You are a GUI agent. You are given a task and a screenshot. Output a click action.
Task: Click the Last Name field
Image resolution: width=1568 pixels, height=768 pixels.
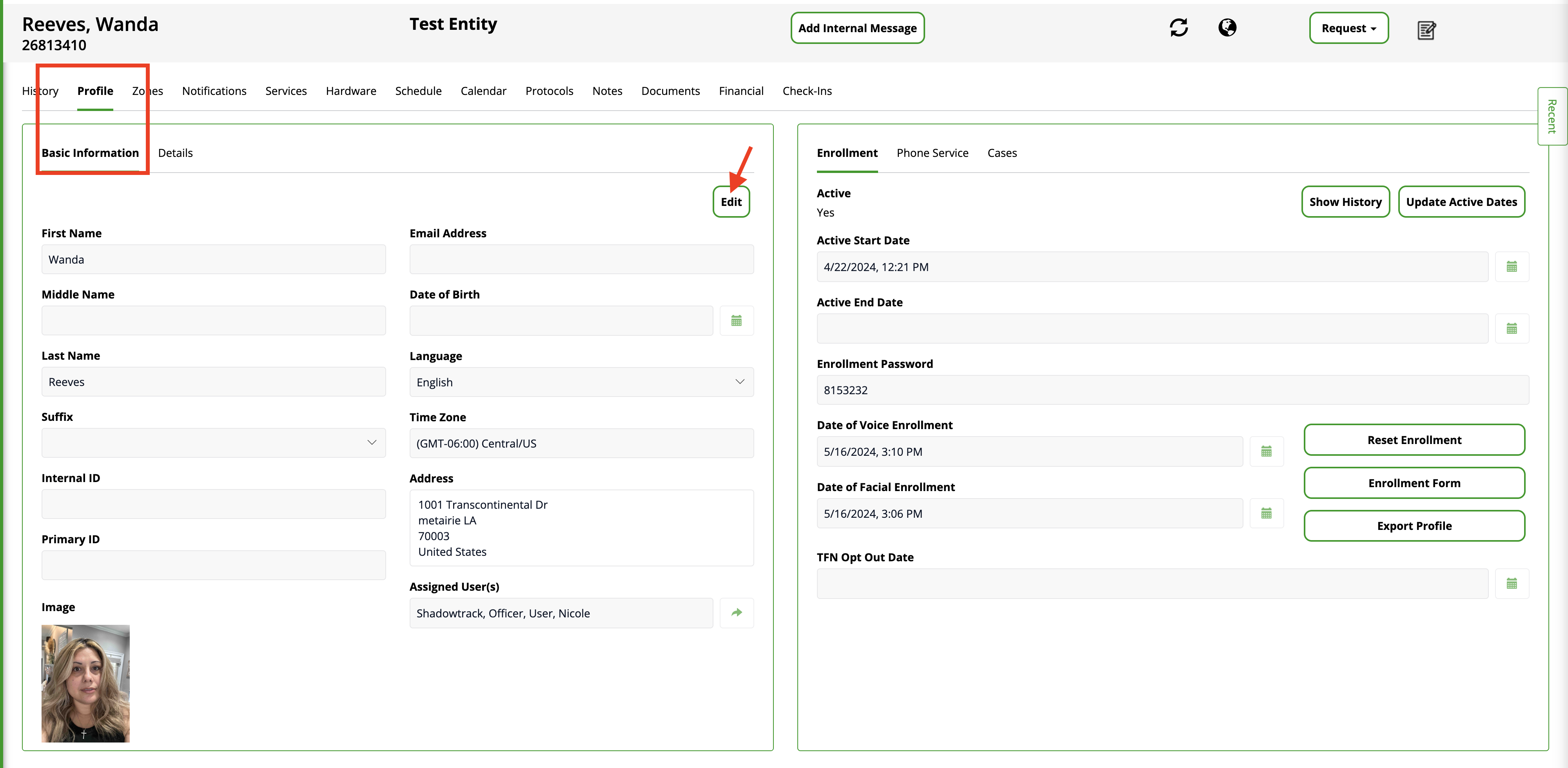213,382
